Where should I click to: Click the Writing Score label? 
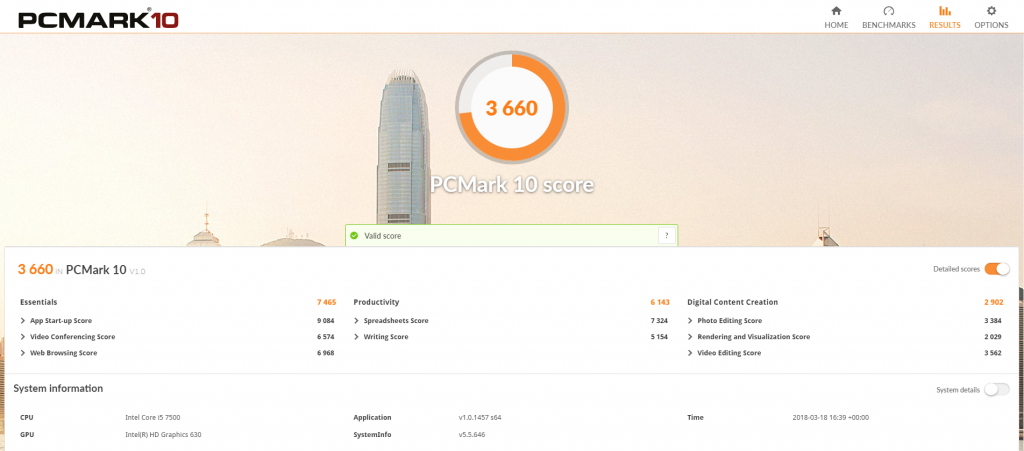[x=385, y=337]
